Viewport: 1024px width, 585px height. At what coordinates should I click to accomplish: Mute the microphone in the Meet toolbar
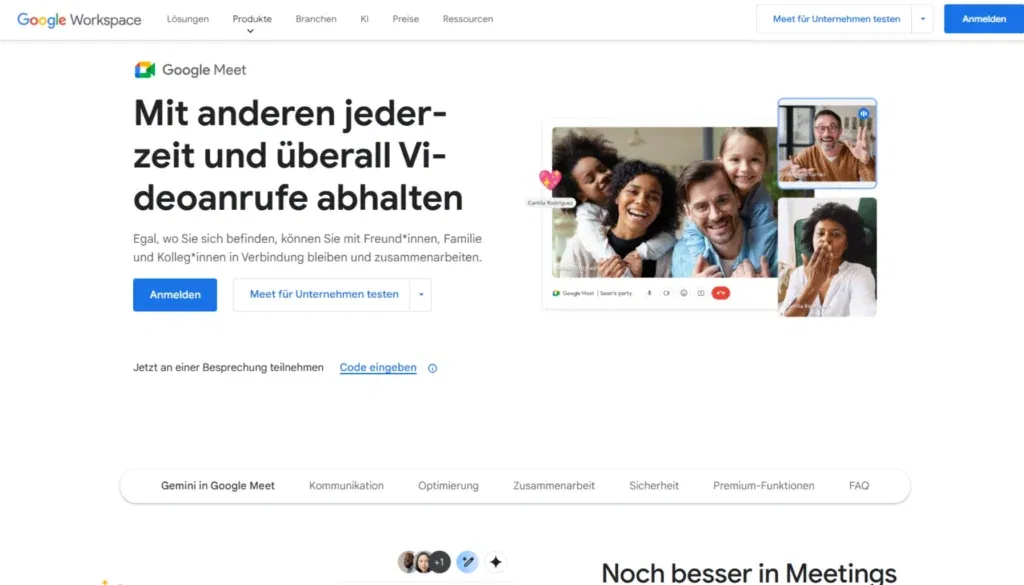(649, 293)
